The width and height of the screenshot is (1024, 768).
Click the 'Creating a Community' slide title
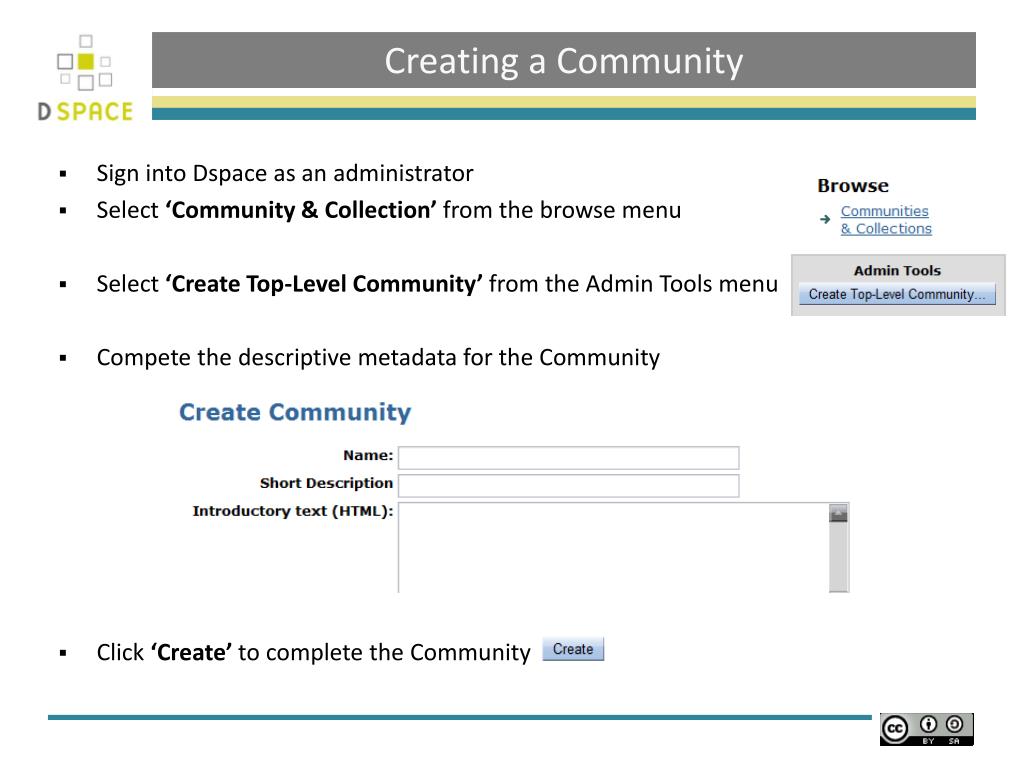(564, 61)
